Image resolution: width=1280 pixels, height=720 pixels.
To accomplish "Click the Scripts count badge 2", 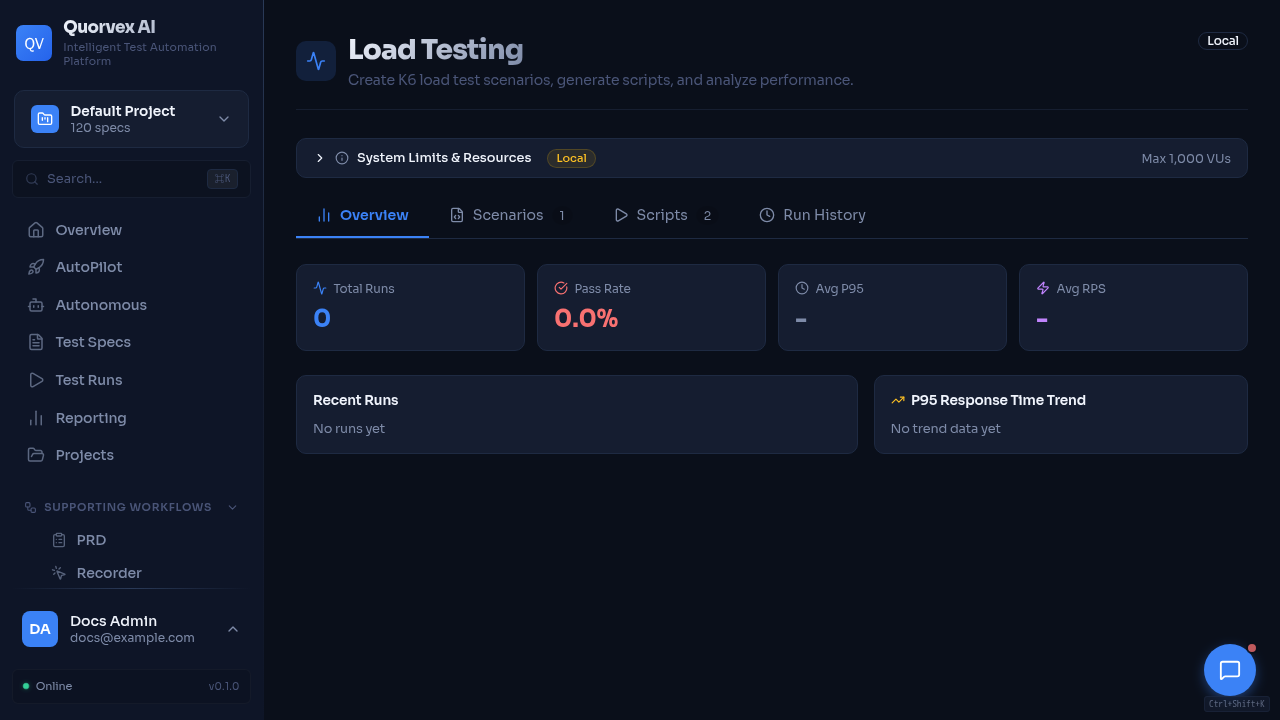I will tap(707, 215).
